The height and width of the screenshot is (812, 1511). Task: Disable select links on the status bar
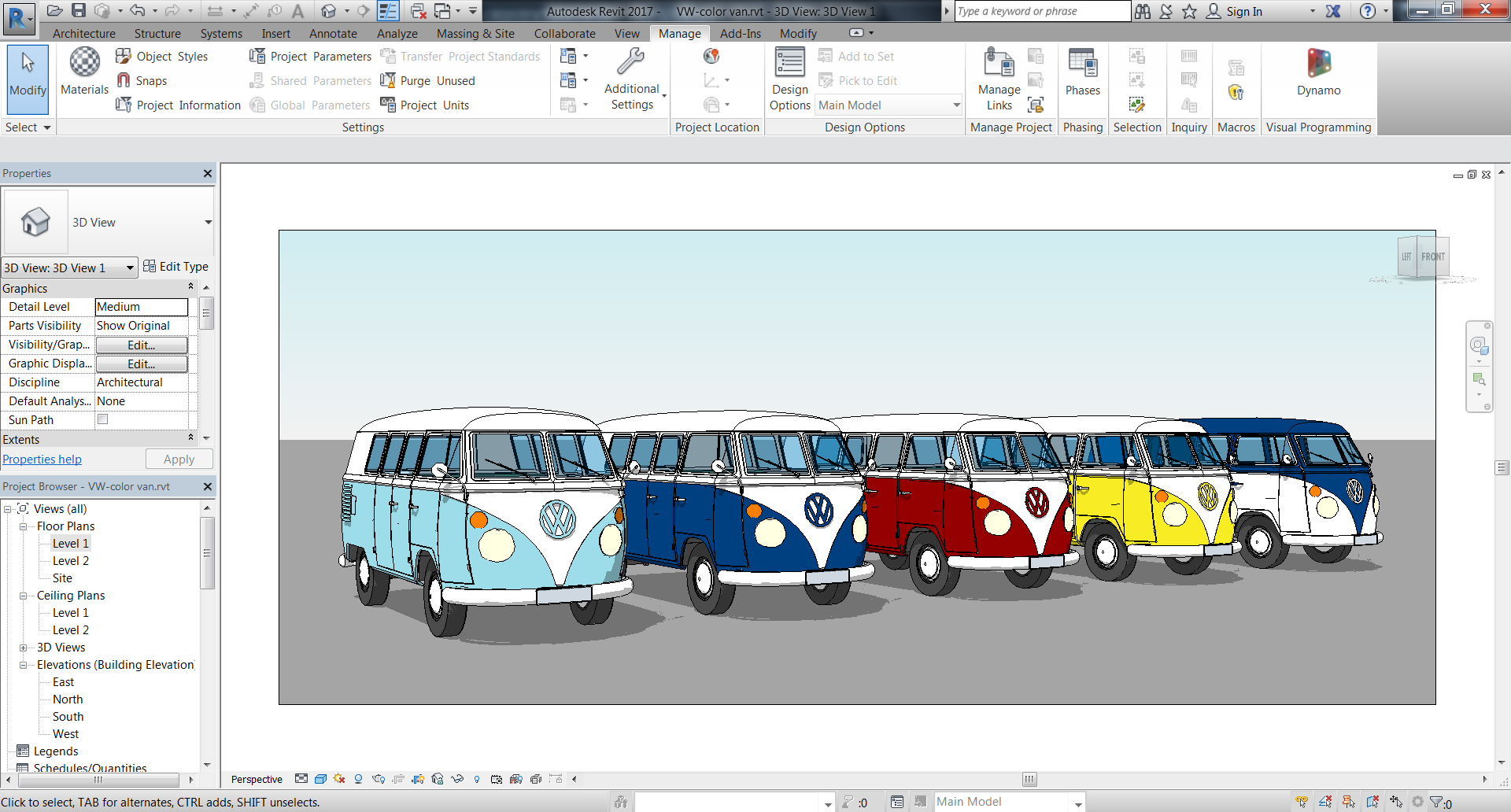[x=1302, y=802]
